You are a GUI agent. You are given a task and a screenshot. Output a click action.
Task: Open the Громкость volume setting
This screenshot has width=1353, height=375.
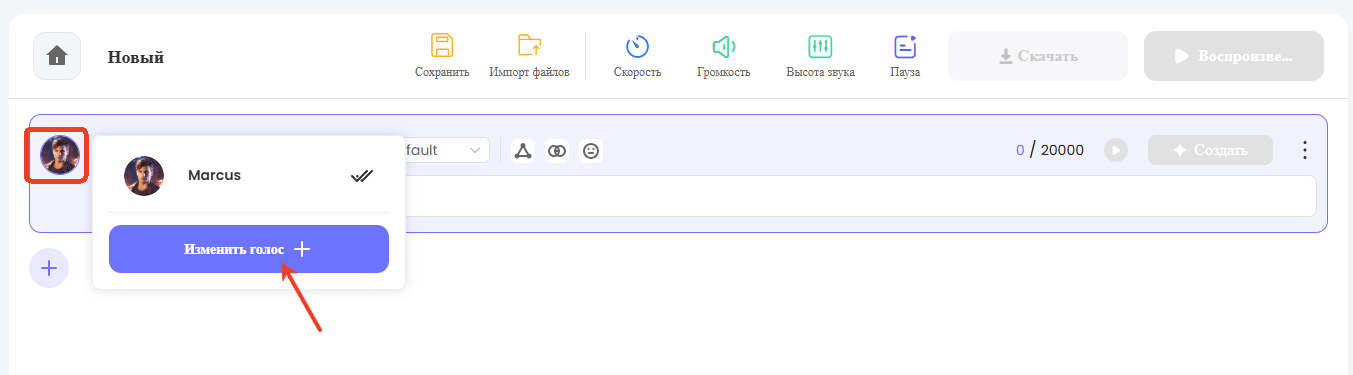click(x=723, y=56)
